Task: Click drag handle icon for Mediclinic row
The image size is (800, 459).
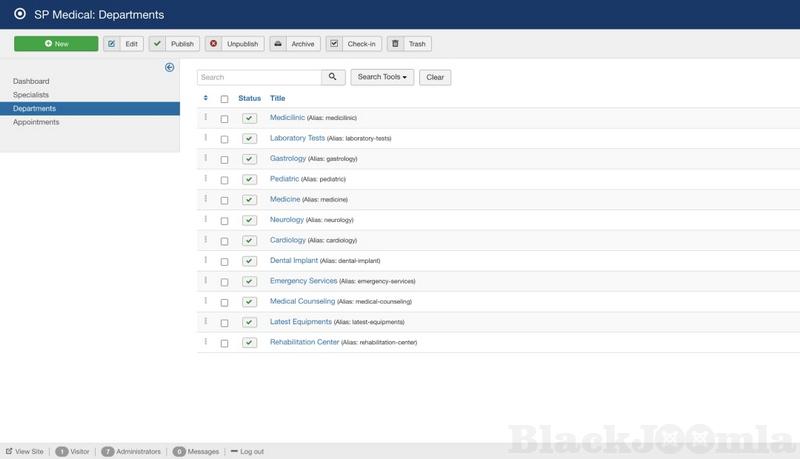Action: point(205,117)
